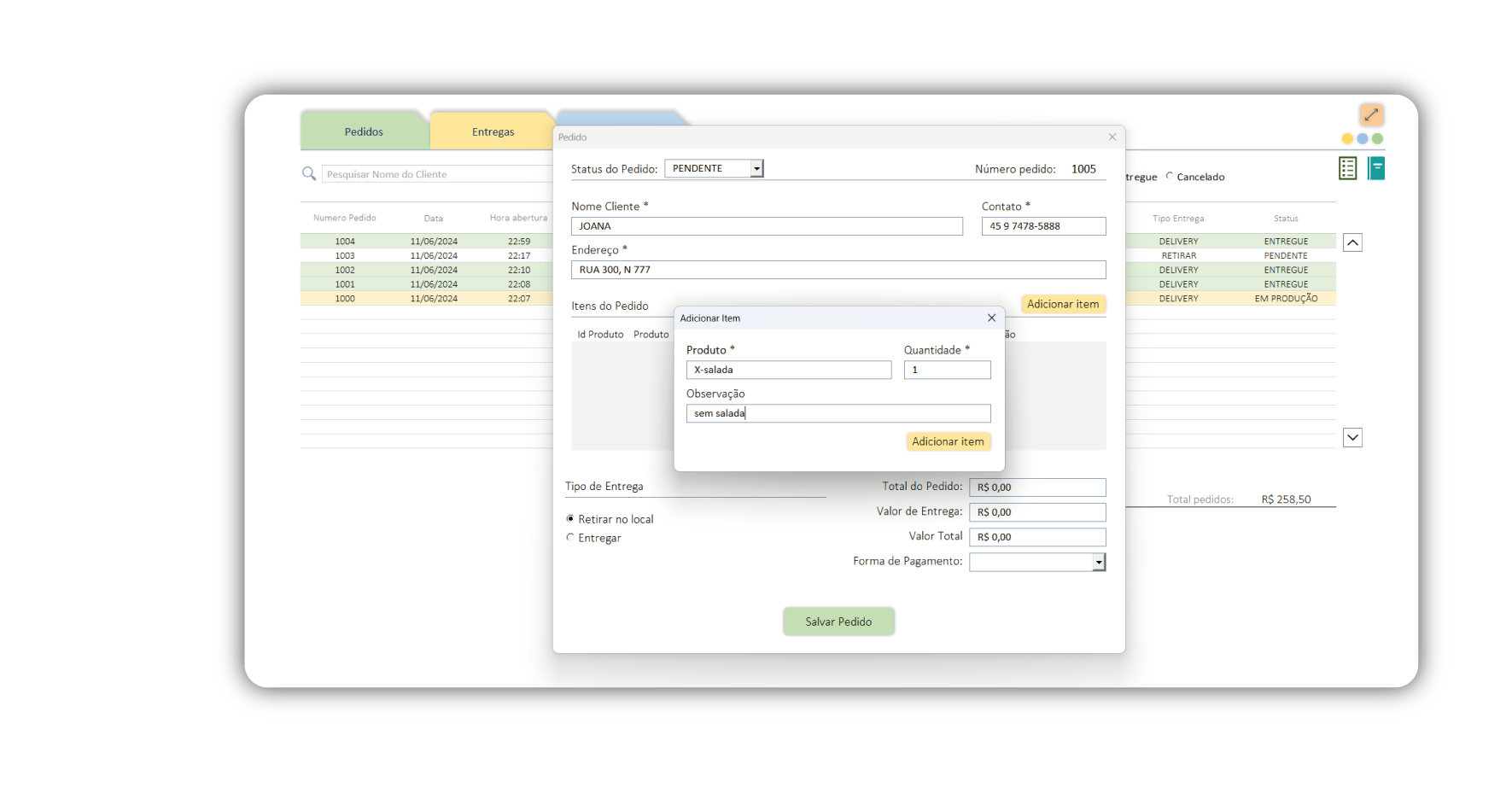Screen dimensions: 1512x788
Task: Click the yellow color dot
Action: (1347, 139)
